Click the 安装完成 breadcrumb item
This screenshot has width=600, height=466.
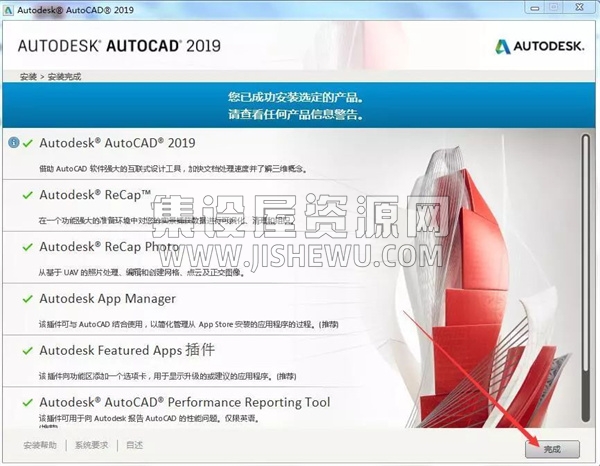coord(64,77)
